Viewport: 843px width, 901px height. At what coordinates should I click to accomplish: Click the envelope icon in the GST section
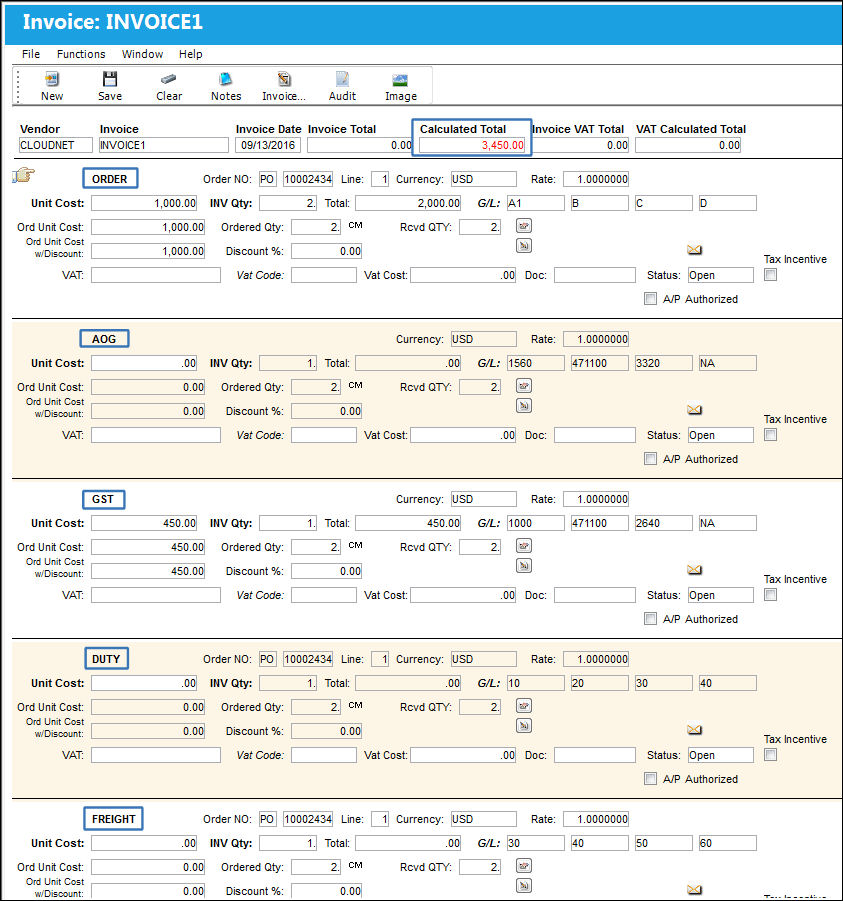694,569
